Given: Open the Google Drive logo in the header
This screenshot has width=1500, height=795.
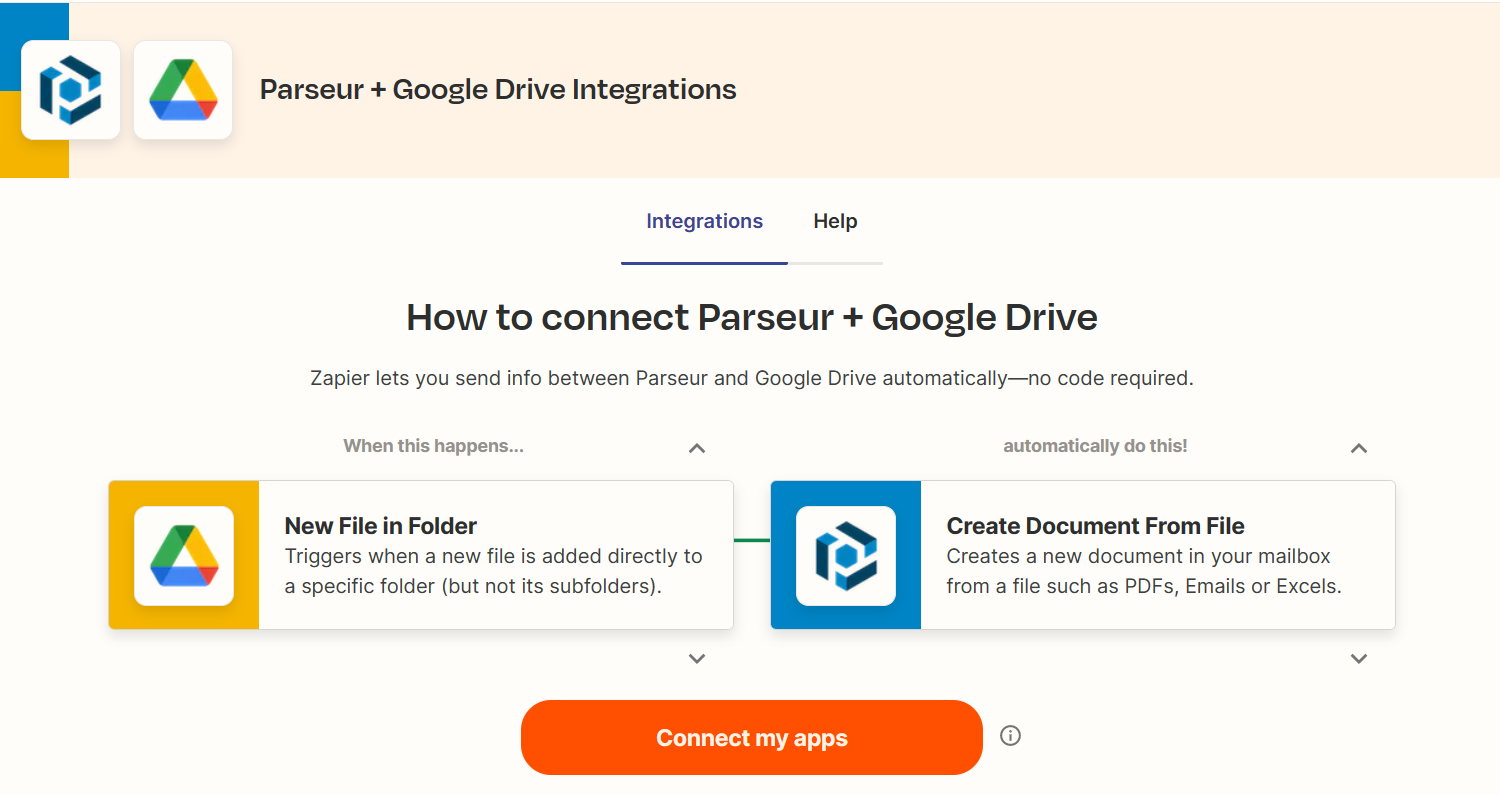Looking at the screenshot, I should [x=183, y=89].
